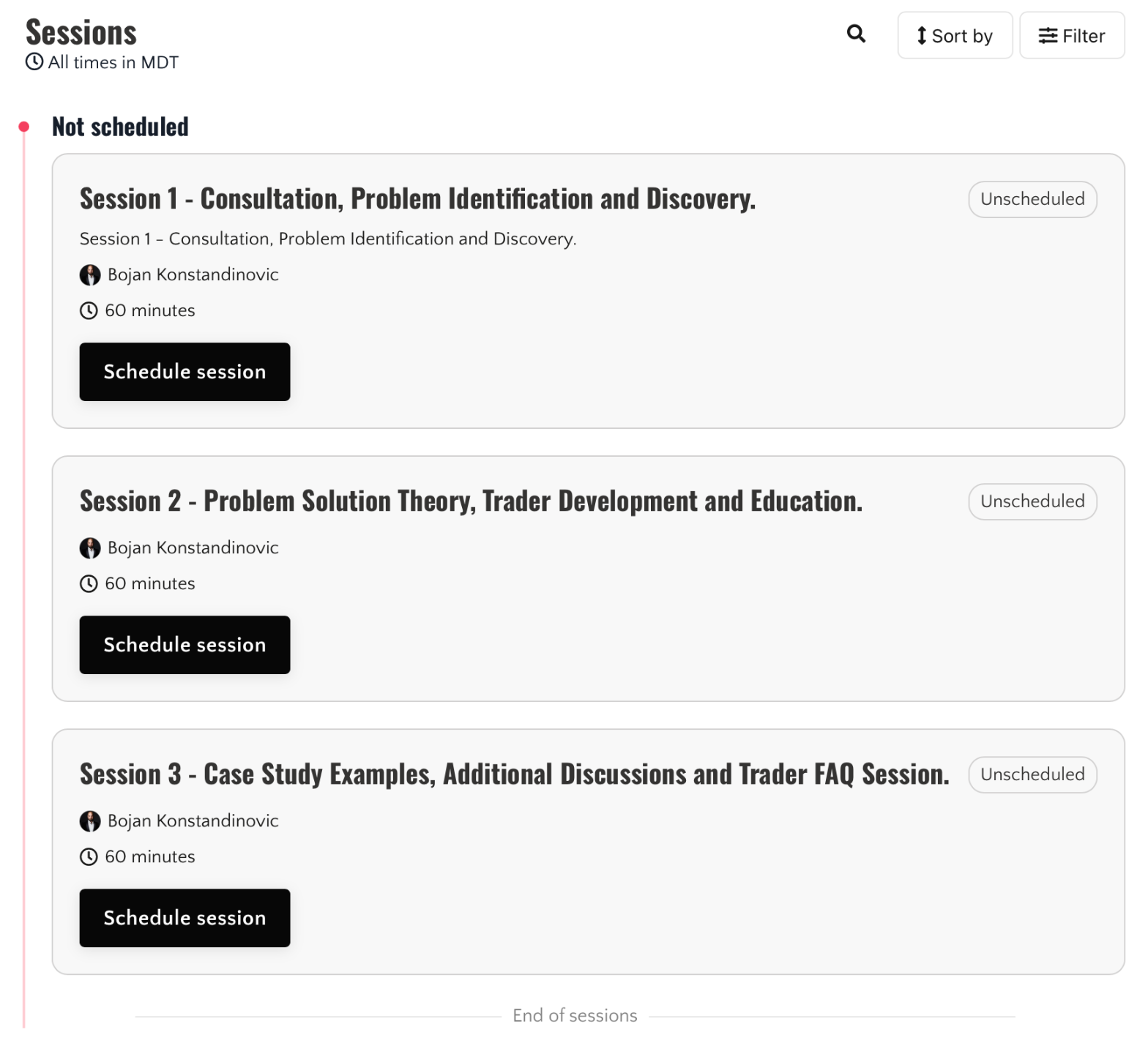
Task: Click Session 3 coach avatar
Action: (90, 821)
